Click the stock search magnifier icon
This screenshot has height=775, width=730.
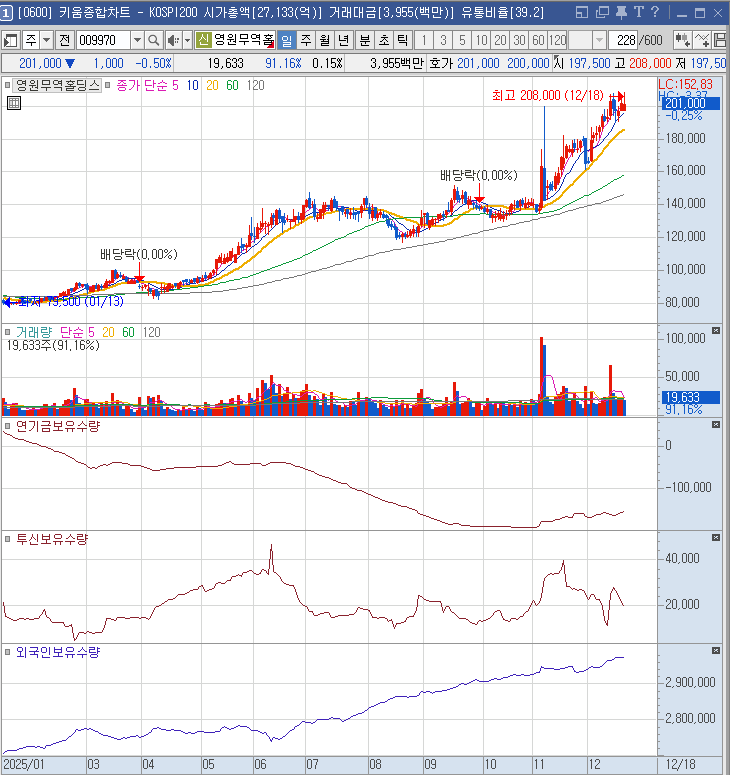click(154, 40)
